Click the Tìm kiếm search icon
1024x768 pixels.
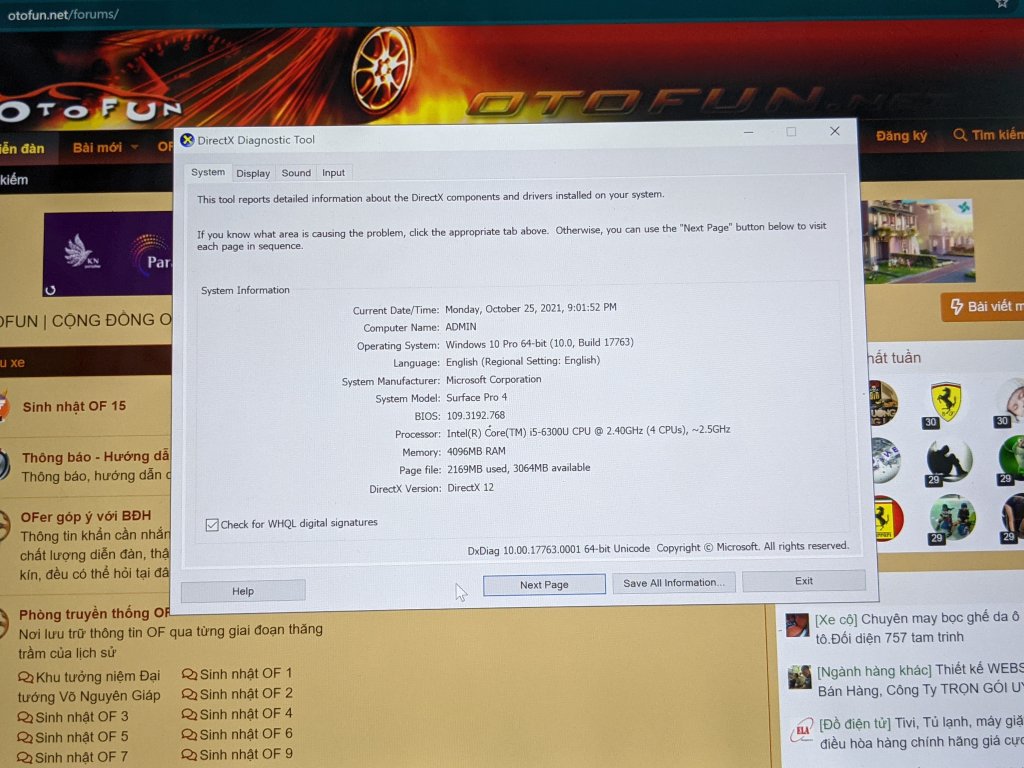(959, 135)
